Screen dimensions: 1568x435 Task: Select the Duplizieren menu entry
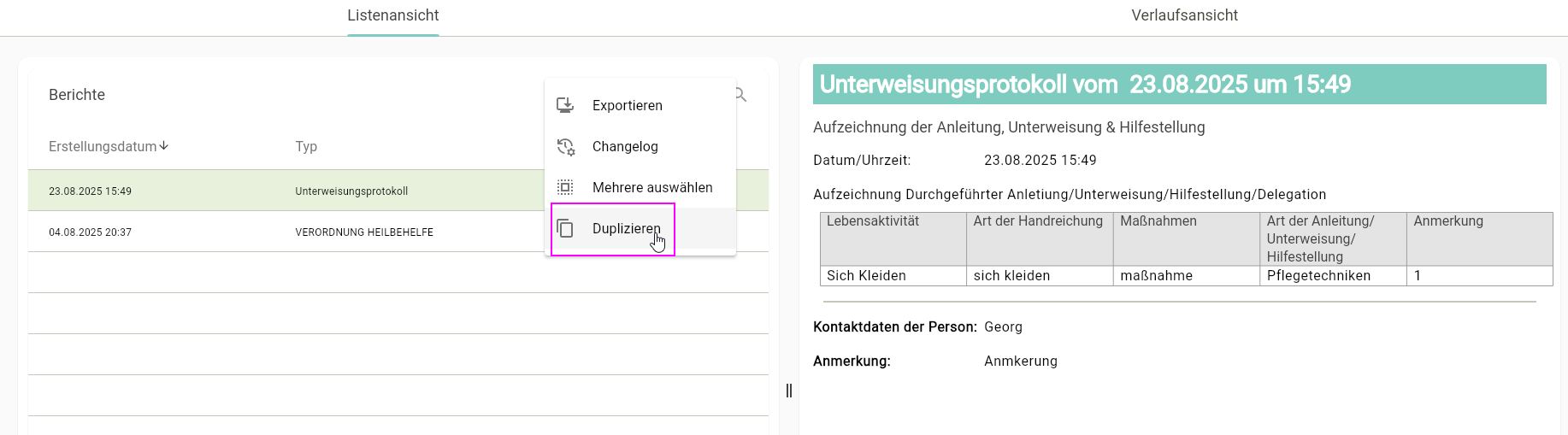(x=626, y=228)
